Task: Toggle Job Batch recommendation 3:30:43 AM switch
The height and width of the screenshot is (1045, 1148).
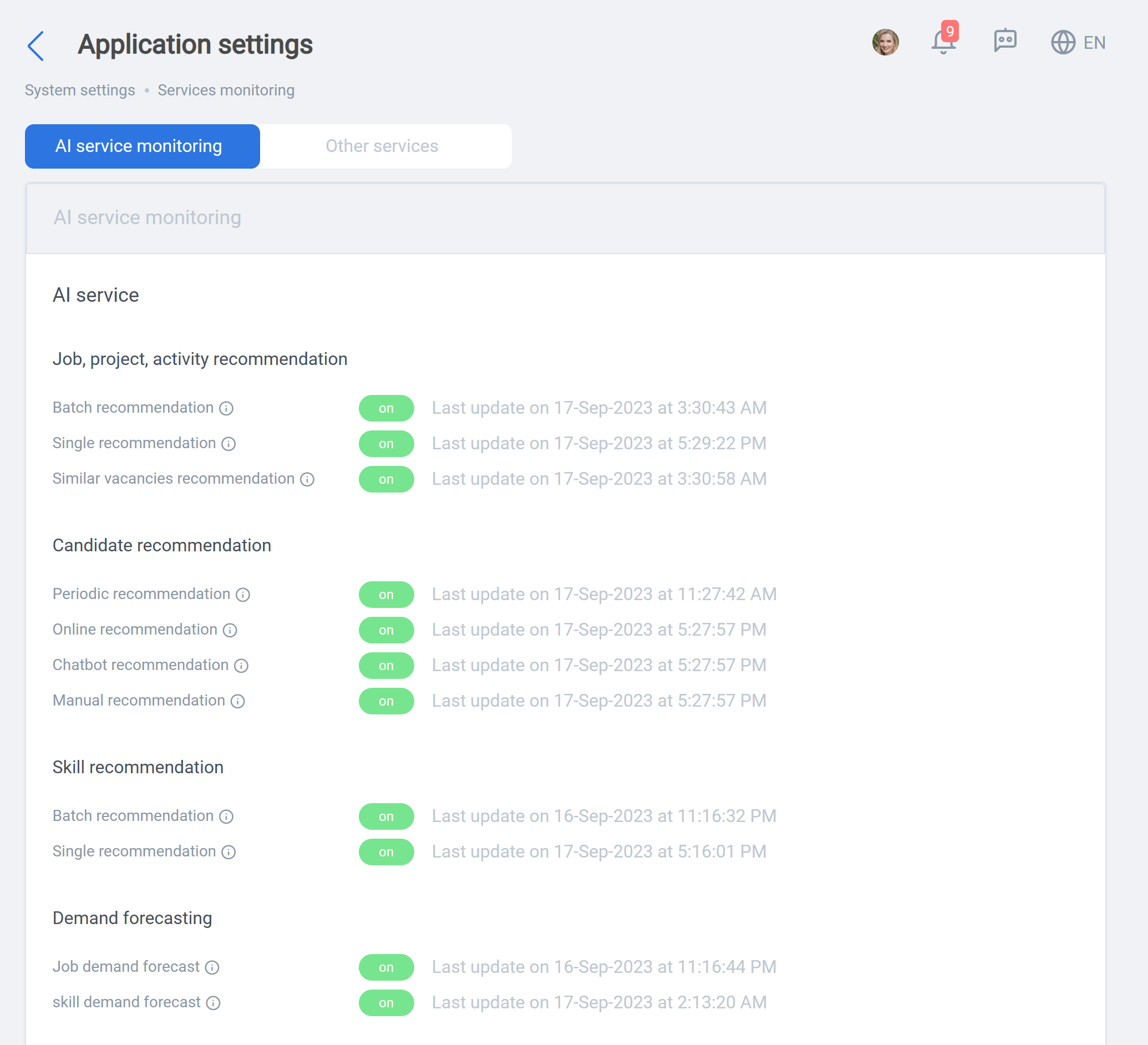Action: click(x=386, y=408)
